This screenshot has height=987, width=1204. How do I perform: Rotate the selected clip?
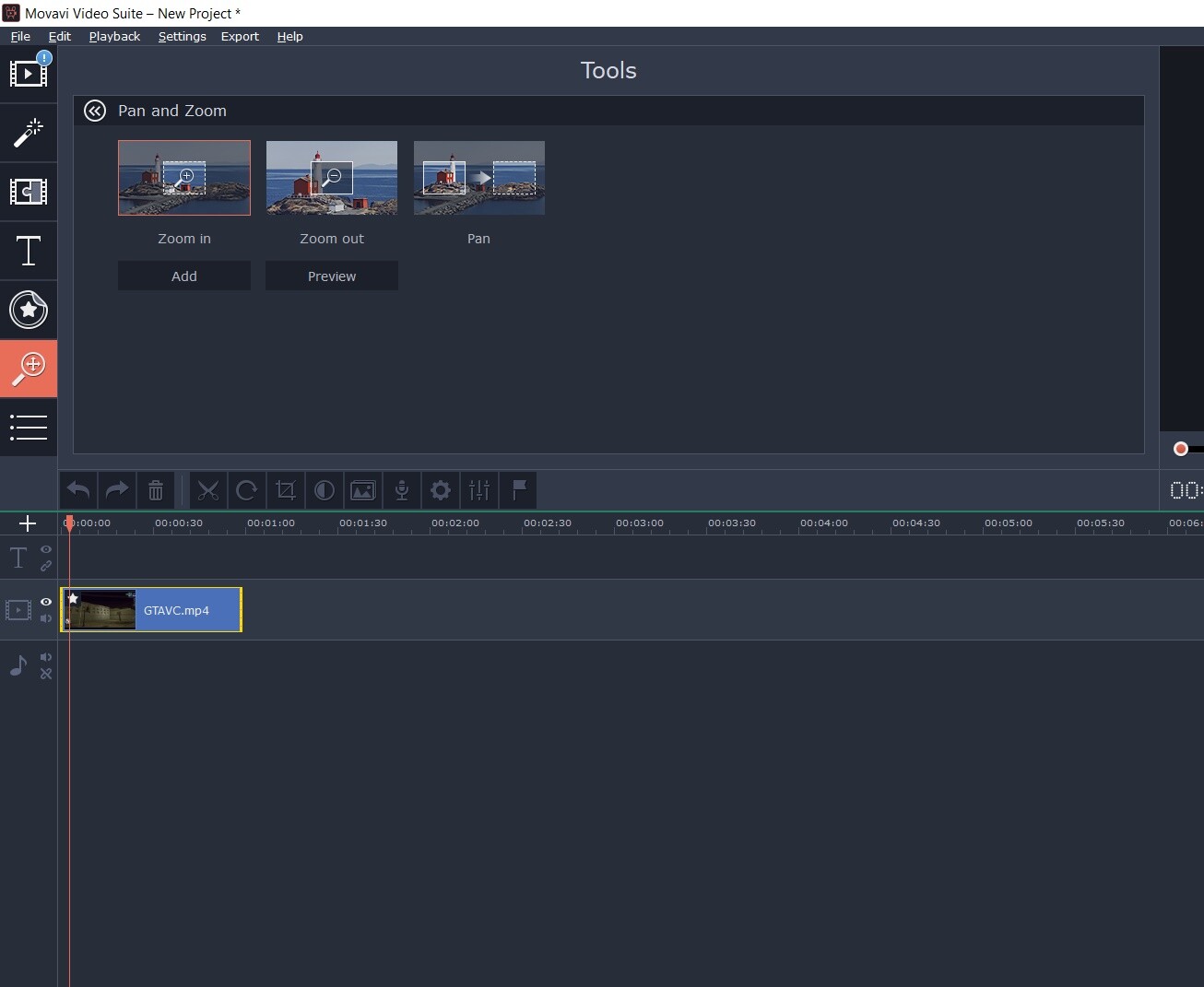(x=246, y=490)
